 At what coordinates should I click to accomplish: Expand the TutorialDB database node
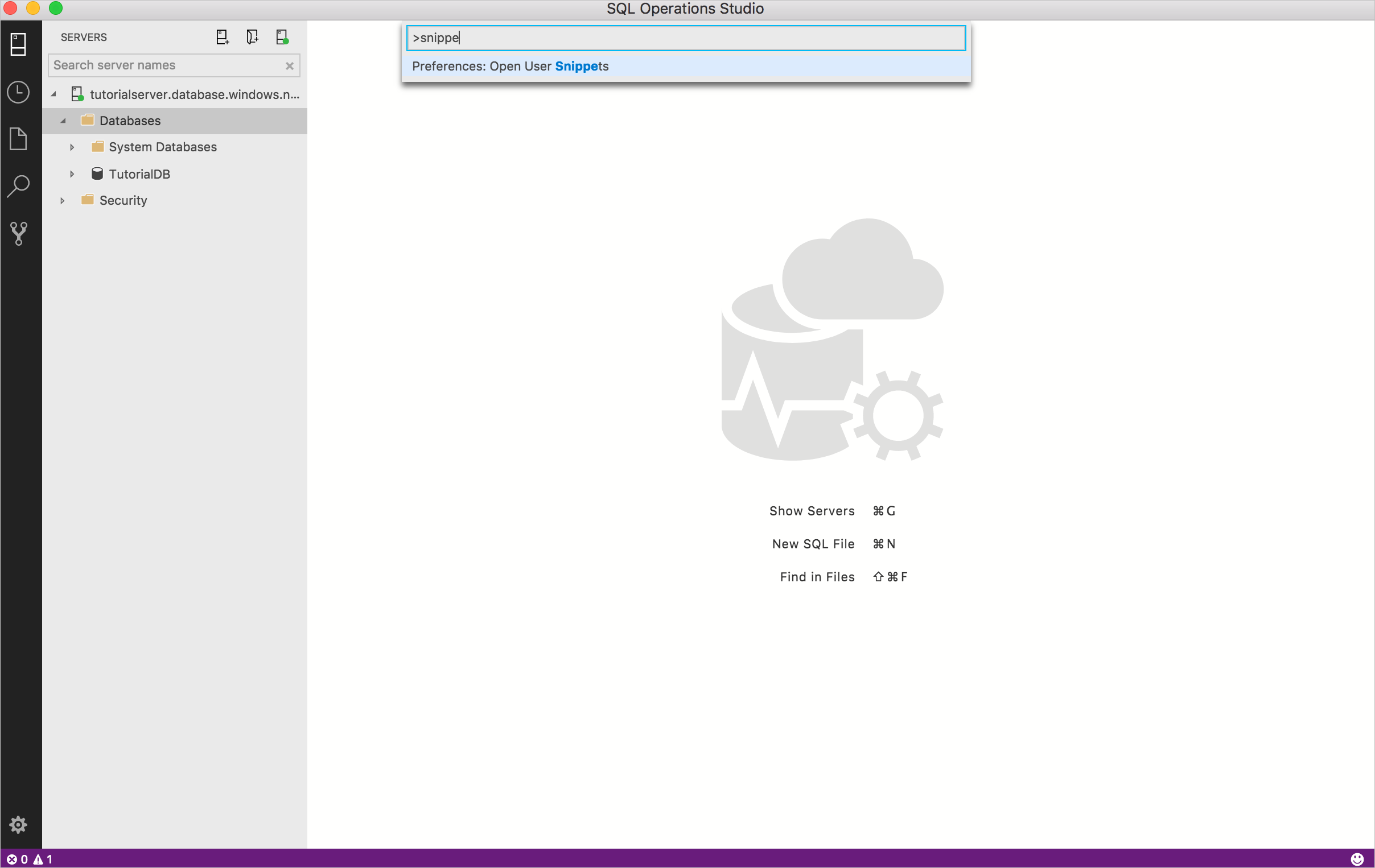[70, 174]
